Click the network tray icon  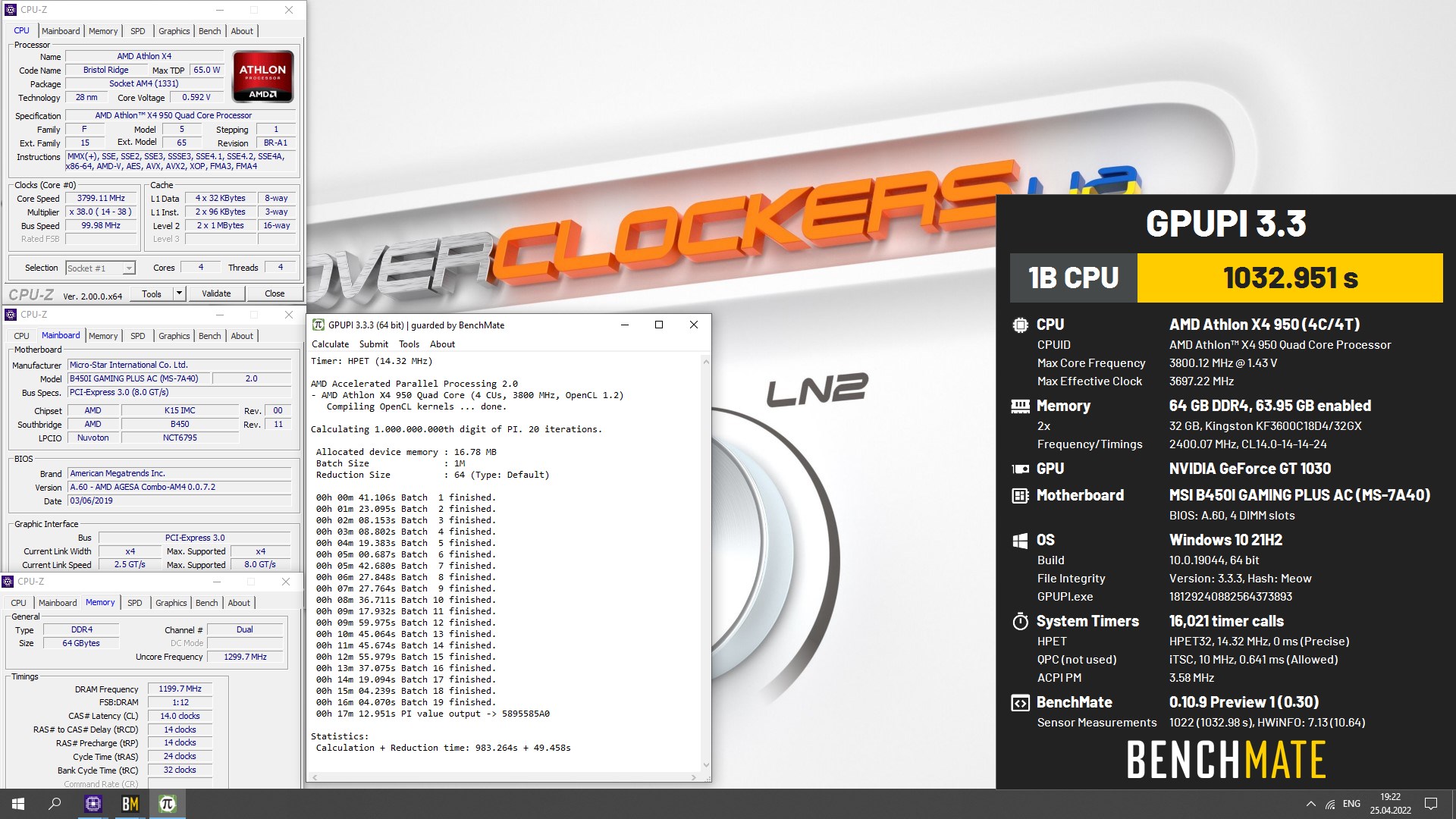(x=1330, y=804)
